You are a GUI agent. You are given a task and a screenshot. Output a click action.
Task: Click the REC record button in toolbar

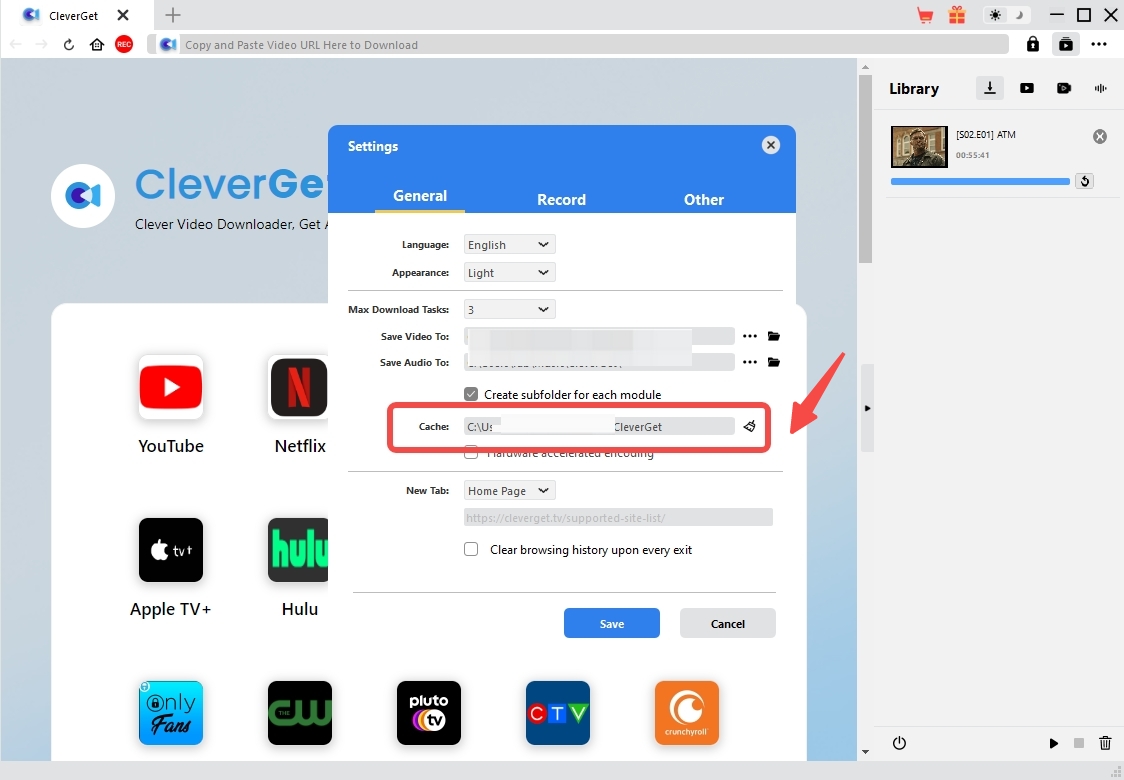tap(124, 44)
